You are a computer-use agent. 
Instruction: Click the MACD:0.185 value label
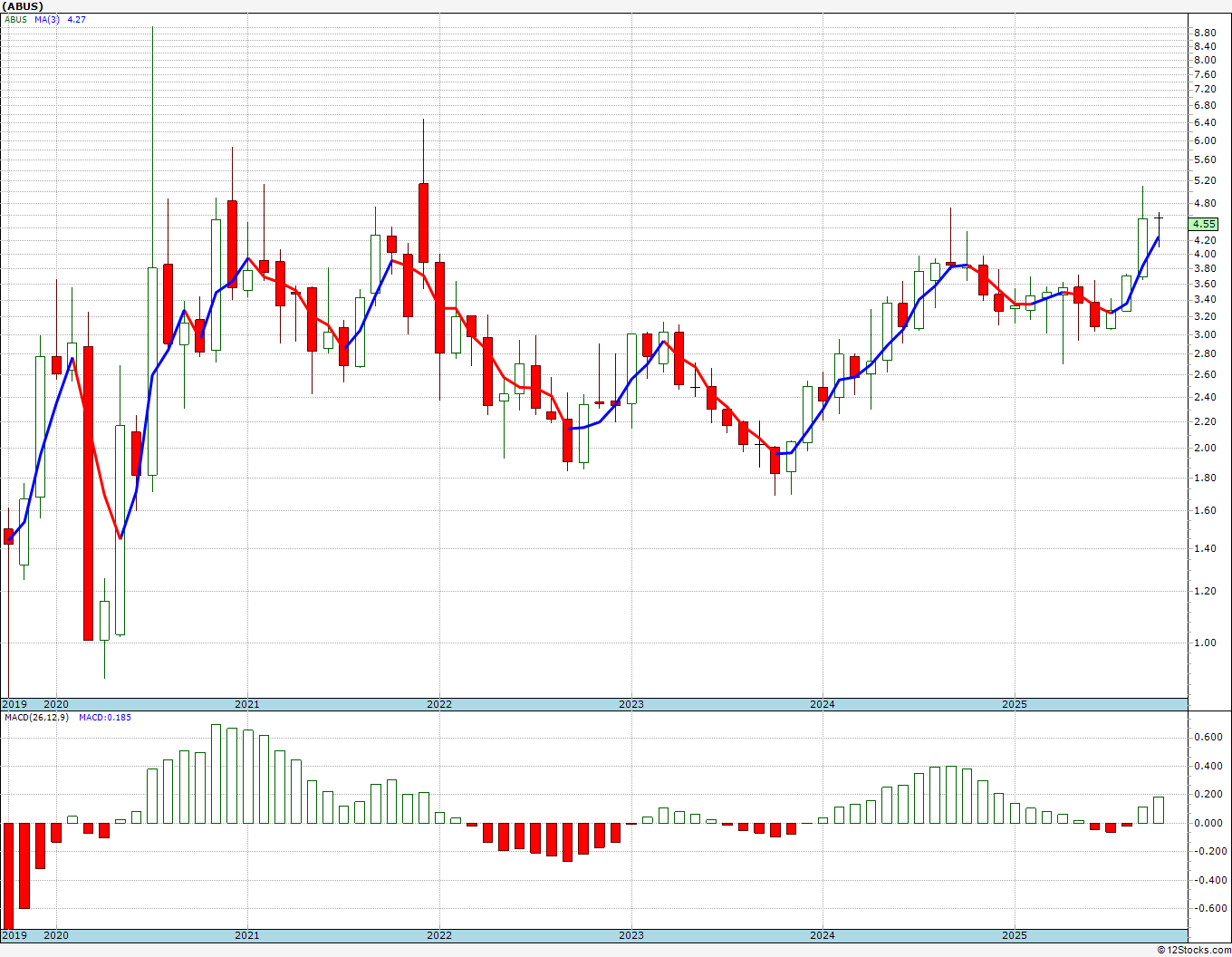tap(104, 717)
